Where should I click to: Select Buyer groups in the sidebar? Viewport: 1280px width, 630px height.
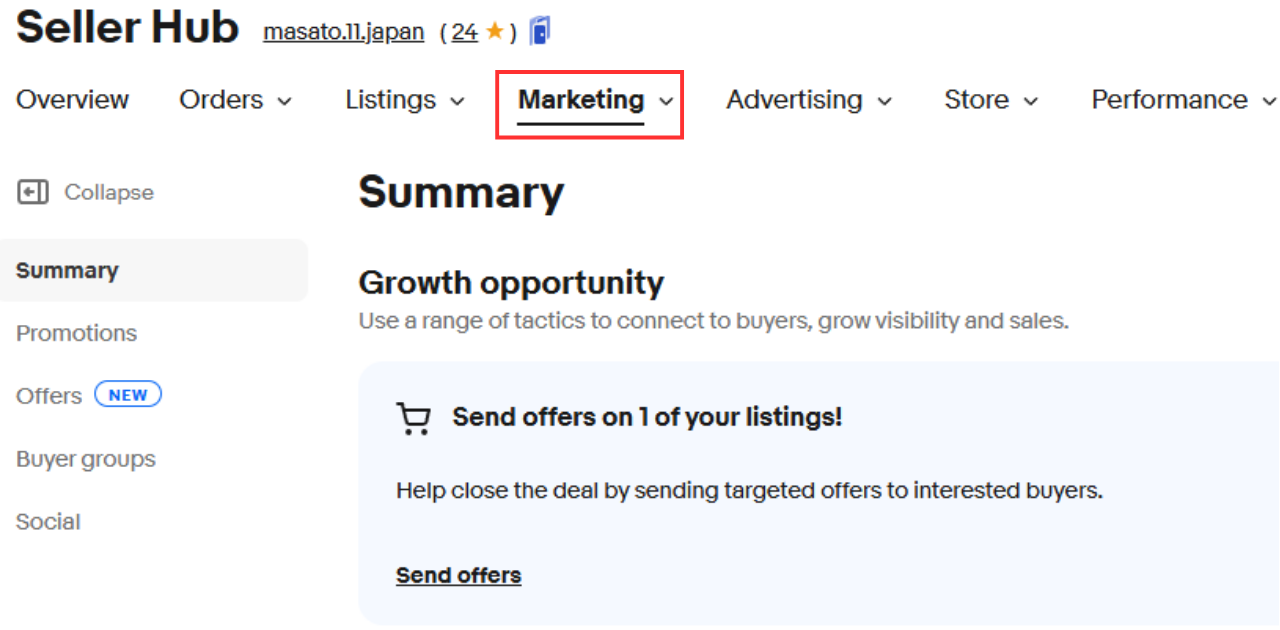pos(86,459)
